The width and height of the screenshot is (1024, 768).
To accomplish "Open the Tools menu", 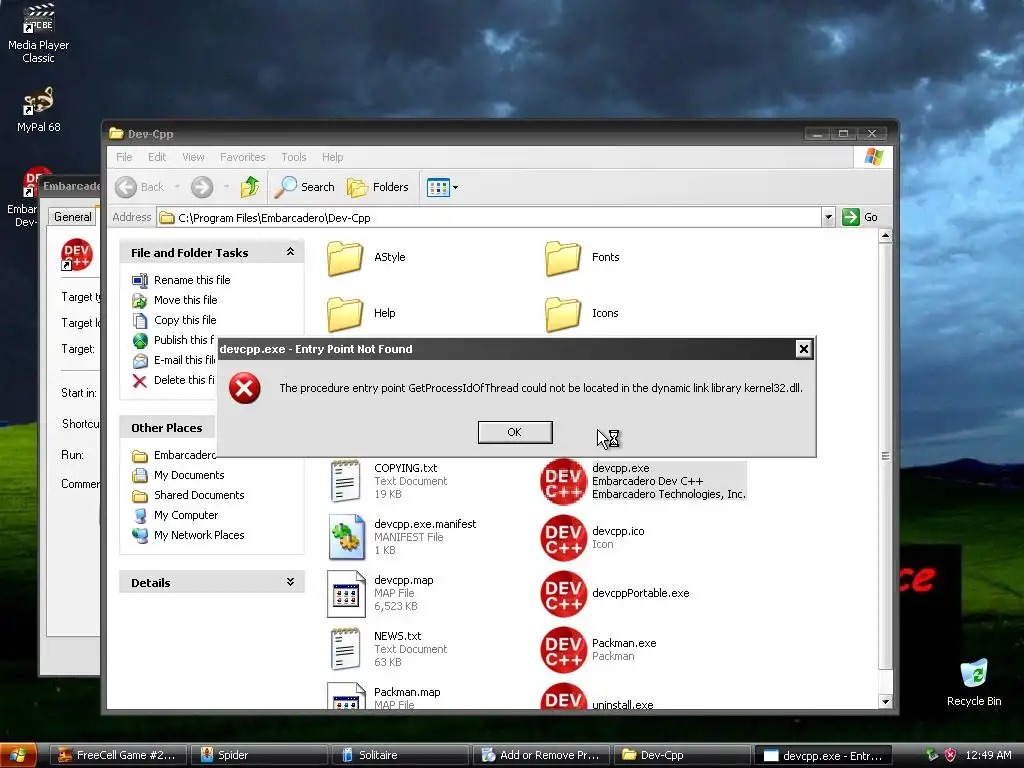I will pos(294,157).
